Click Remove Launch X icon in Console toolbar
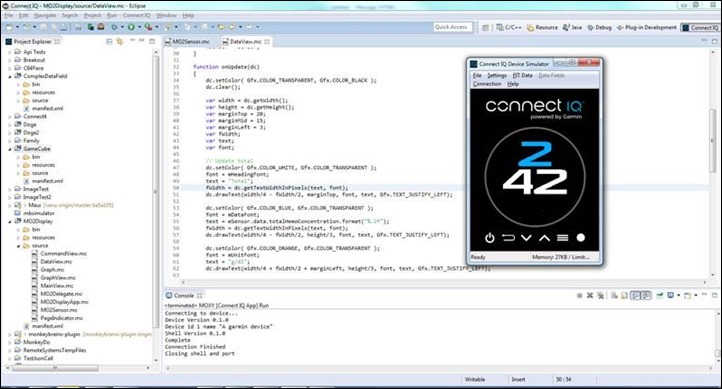 [x=590, y=296]
